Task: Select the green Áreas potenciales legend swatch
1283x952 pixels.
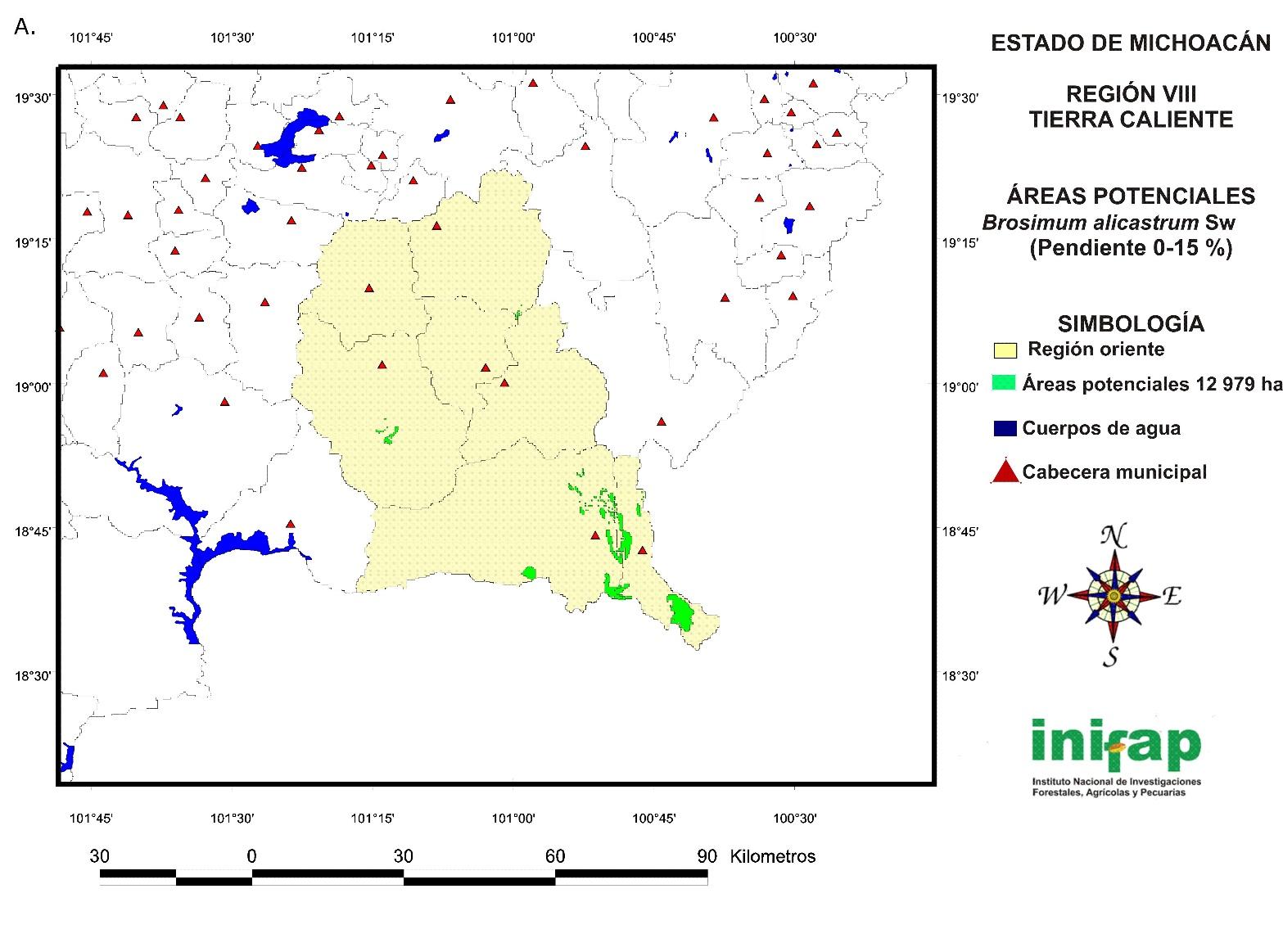Action: pos(1003,383)
